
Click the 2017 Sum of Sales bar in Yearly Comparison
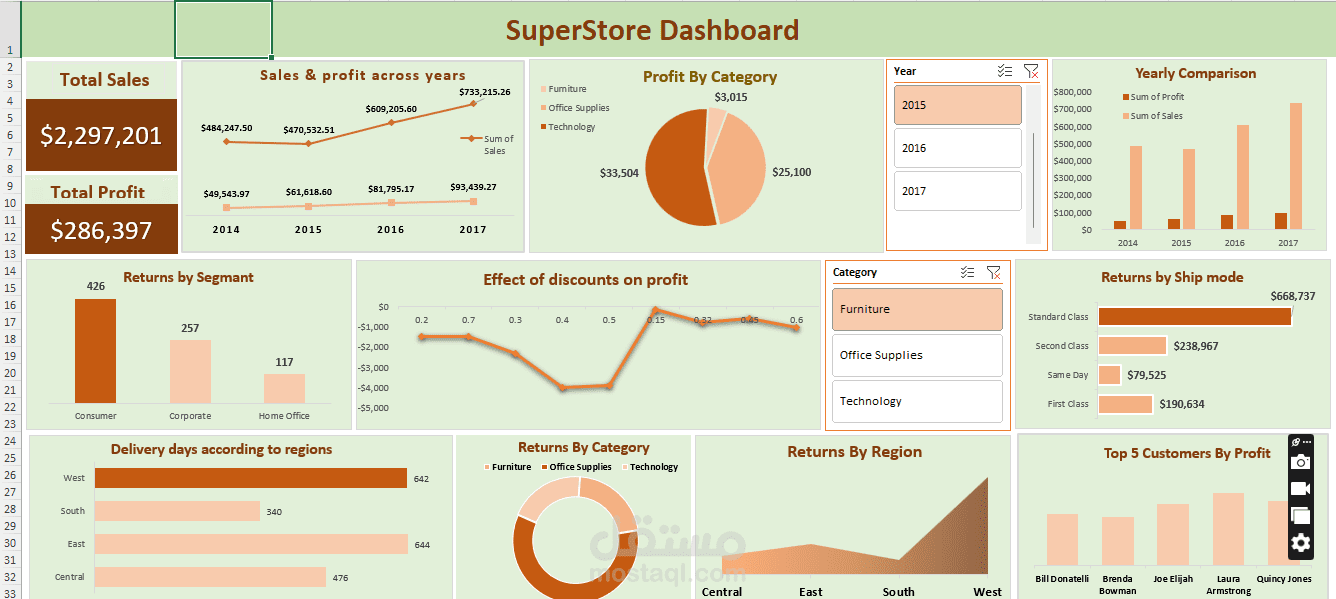(1295, 166)
